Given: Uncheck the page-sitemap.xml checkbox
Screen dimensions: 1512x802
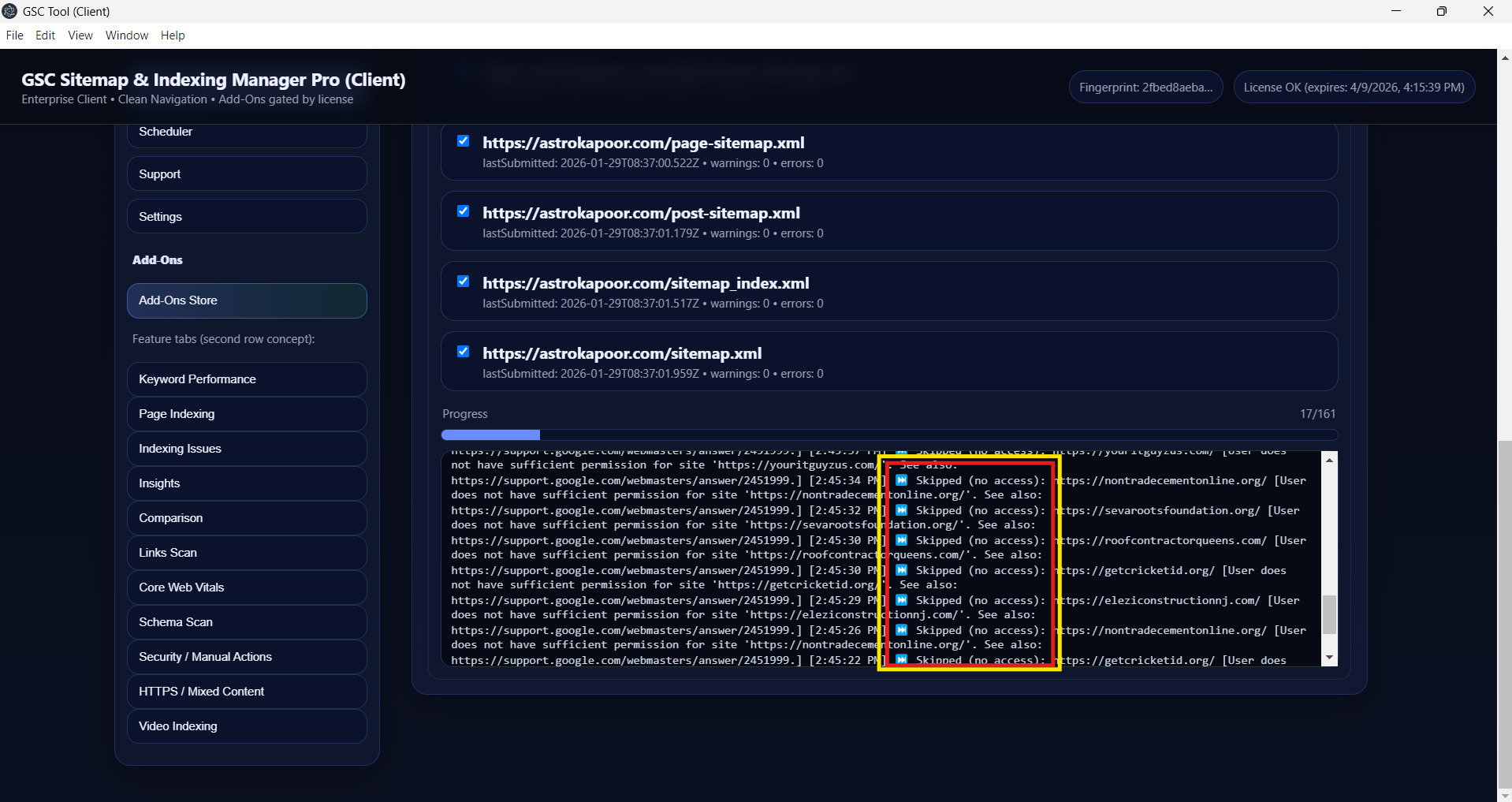Looking at the screenshot, I should coord(464,141).
